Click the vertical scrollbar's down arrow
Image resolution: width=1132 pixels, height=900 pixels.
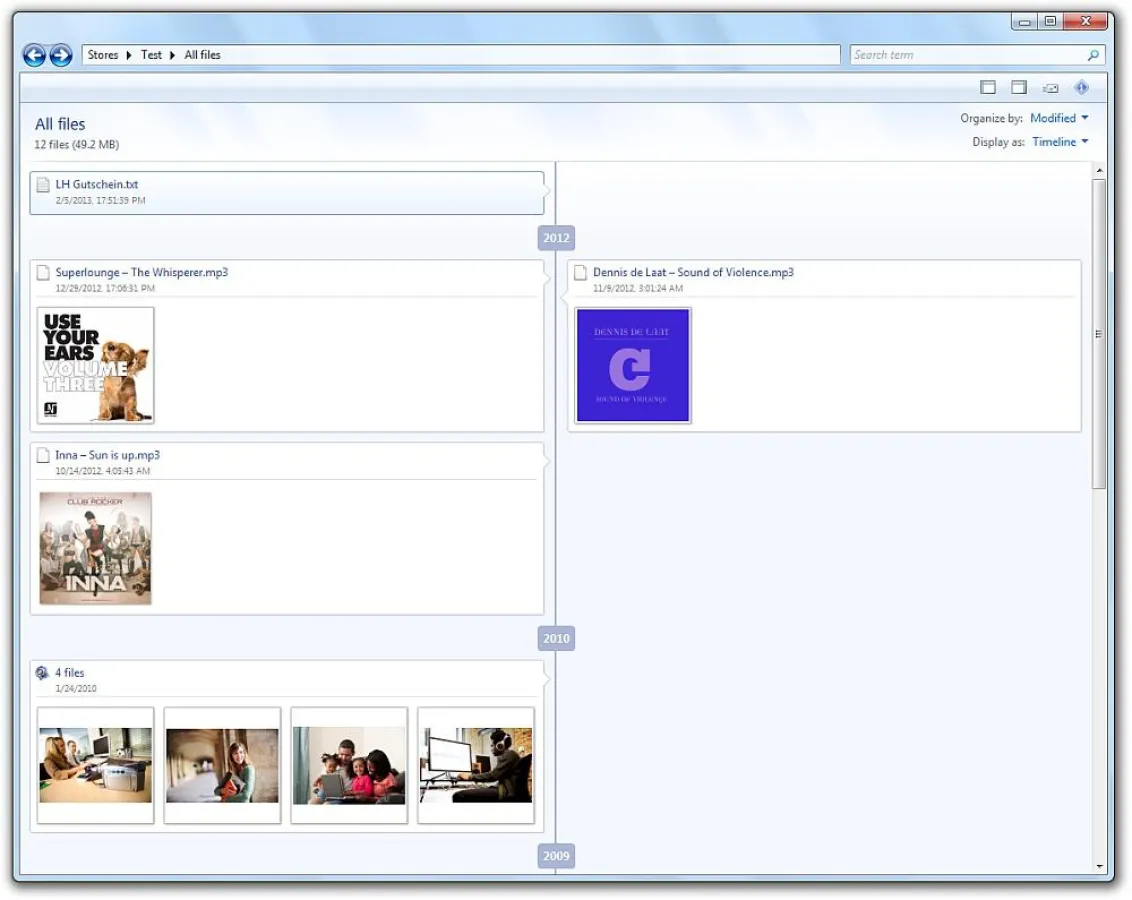(1100, 866)
